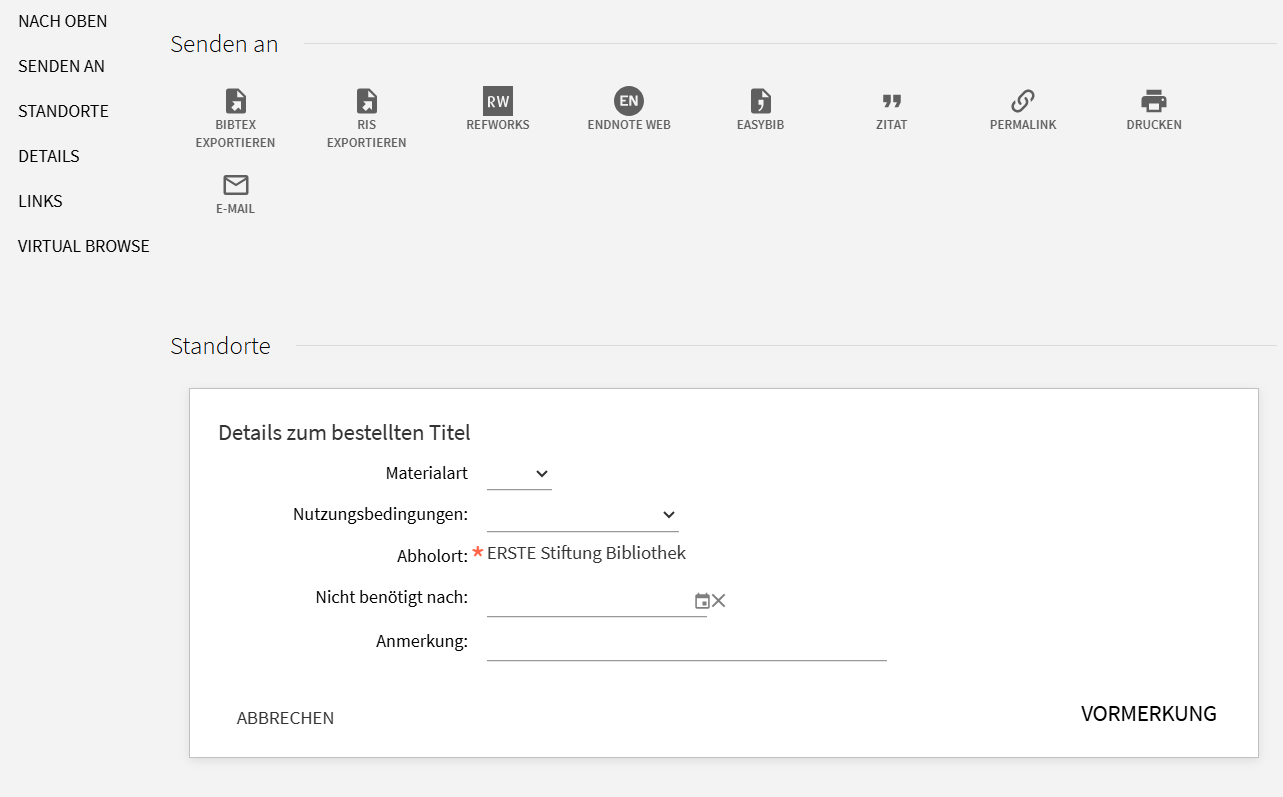
Task: Submit the Vormerkung request
Action: [1149, 714]
